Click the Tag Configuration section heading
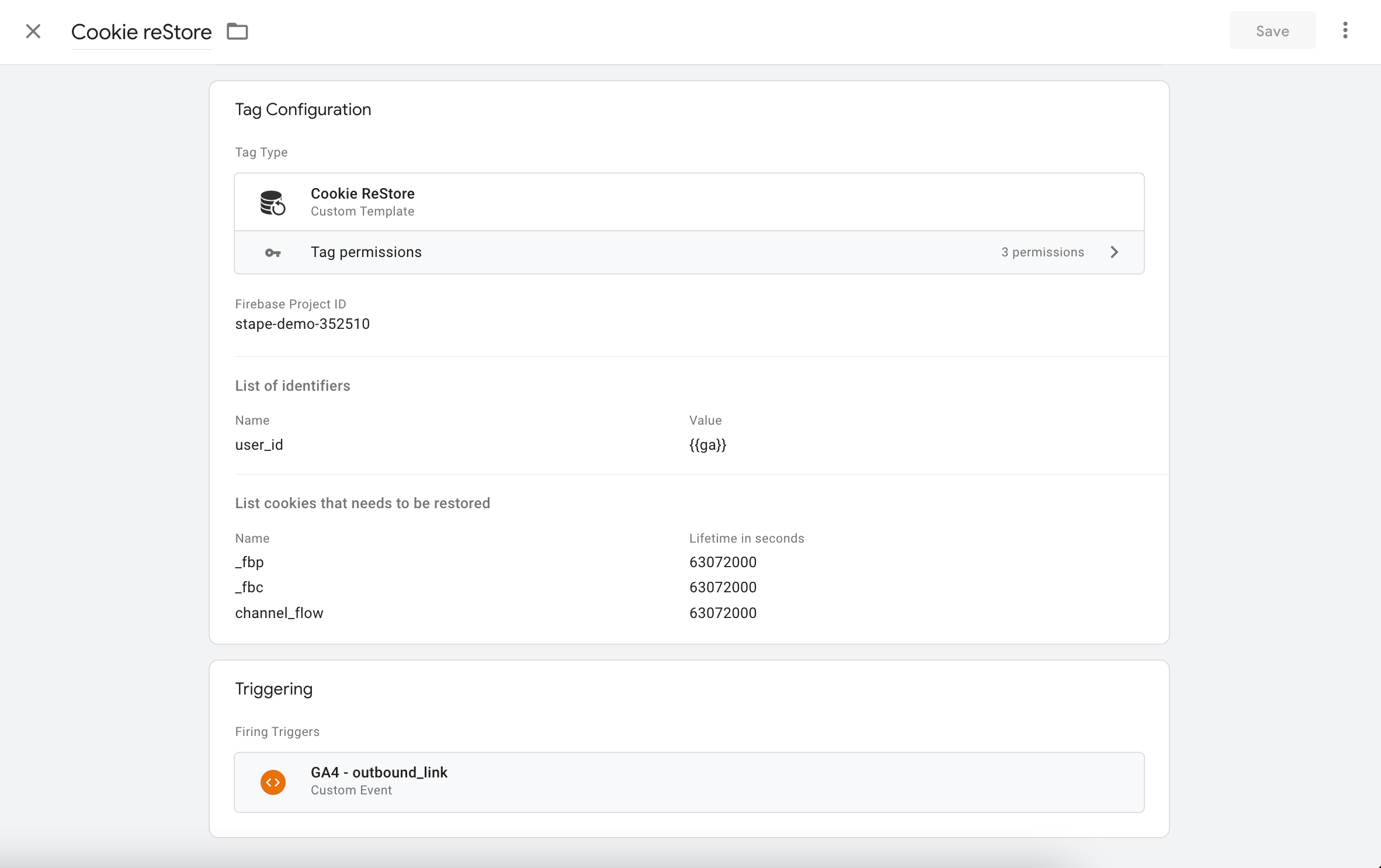 pos(303,110)
